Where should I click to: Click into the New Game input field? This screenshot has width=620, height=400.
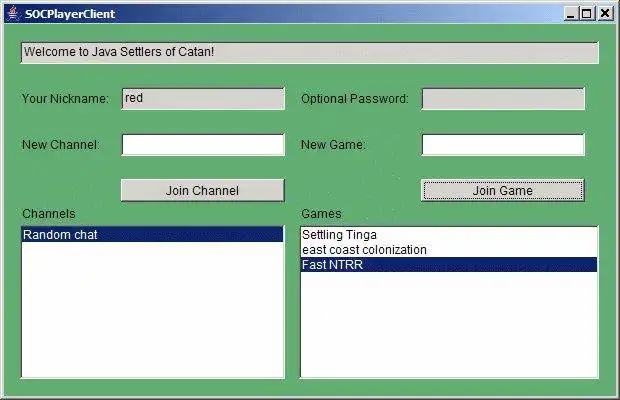tap(503, 145)
